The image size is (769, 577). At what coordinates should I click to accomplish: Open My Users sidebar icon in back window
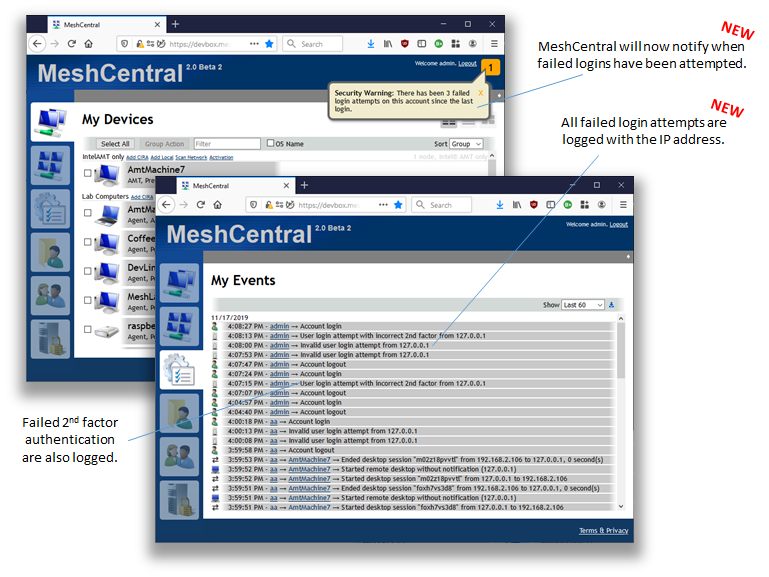[51, 296]
